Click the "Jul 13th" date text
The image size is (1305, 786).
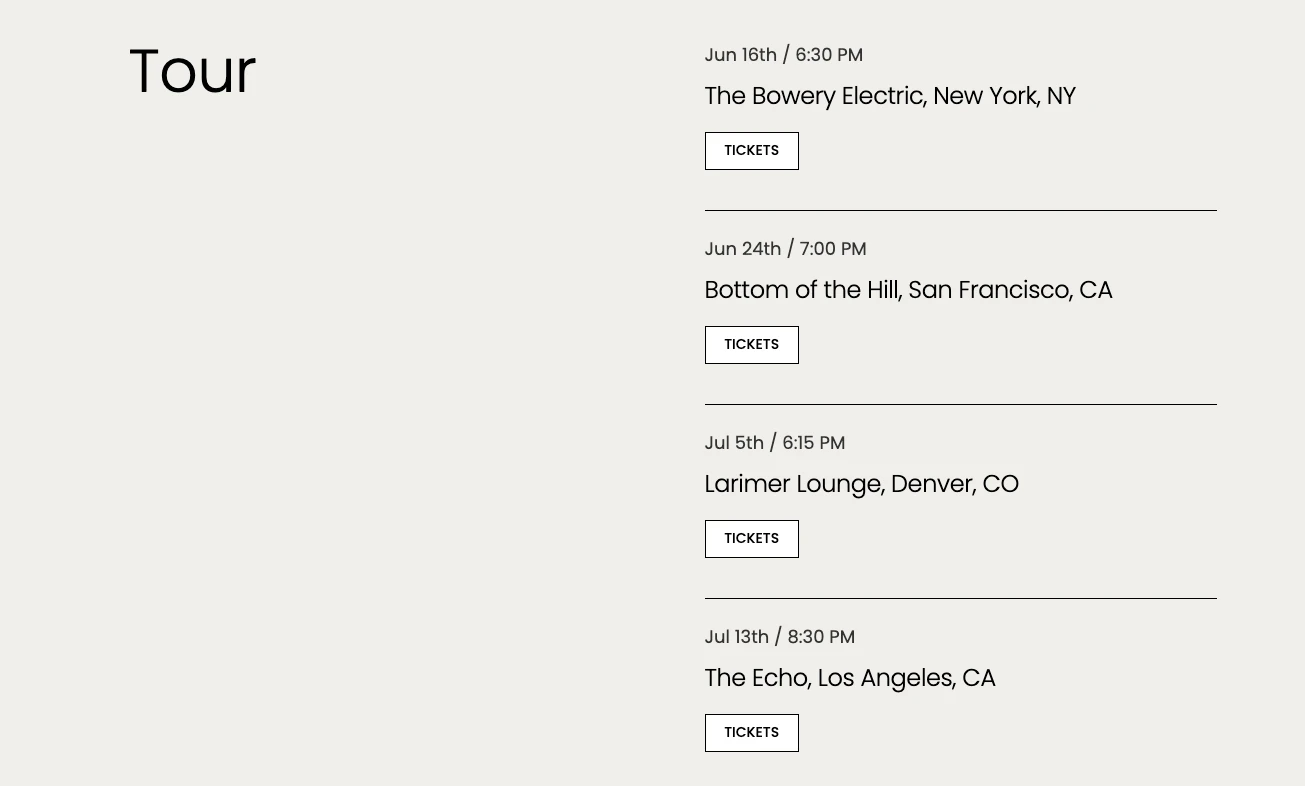pyautogui.click(x=736, y=637)
